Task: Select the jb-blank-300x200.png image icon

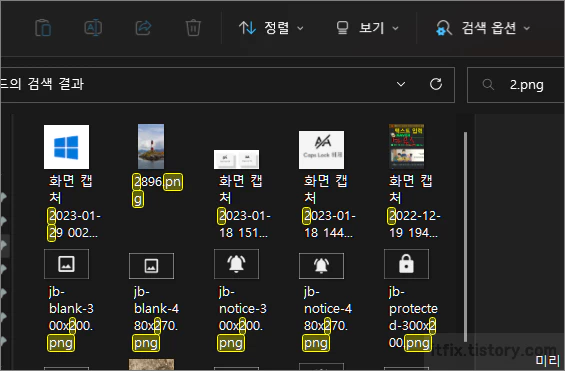Action: click(x=66, y=264)
